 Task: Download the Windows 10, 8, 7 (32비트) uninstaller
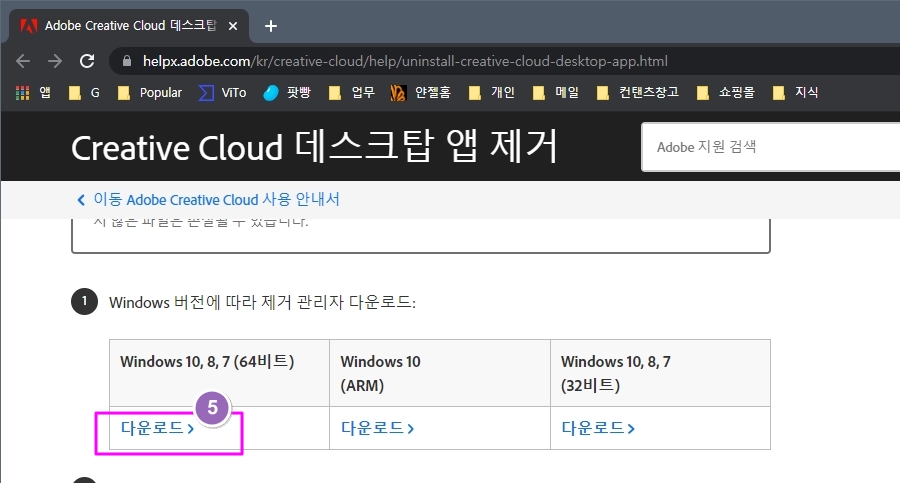598,428
